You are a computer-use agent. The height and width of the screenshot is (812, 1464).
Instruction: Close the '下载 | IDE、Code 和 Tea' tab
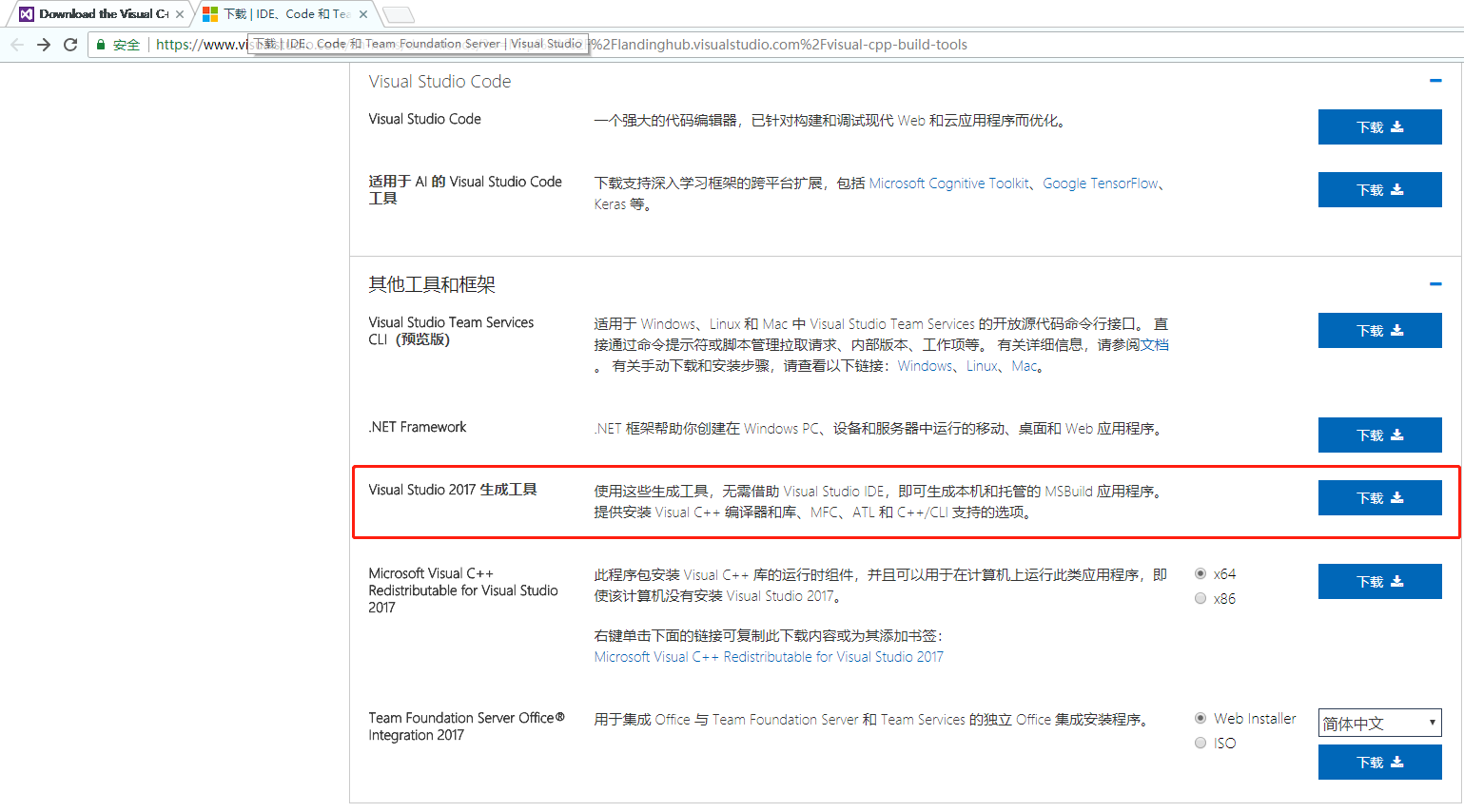pos(363,14)
